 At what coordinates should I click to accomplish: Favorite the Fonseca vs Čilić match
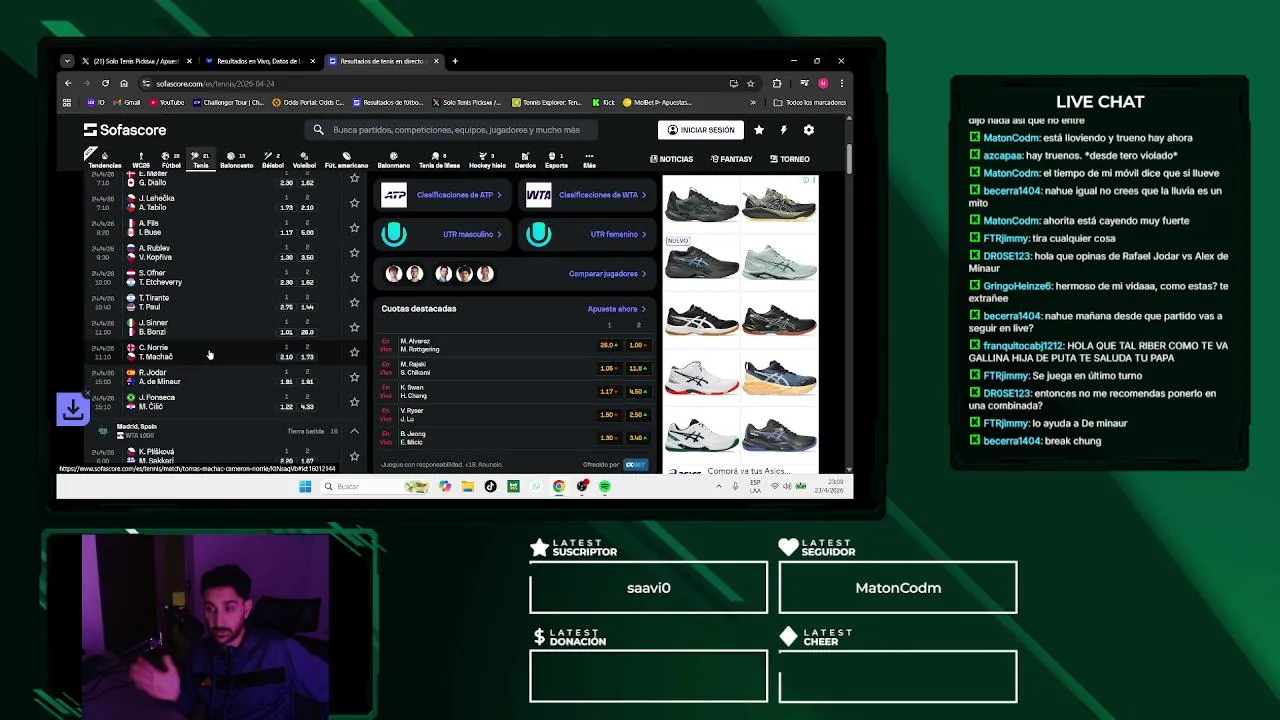[354, 402]
